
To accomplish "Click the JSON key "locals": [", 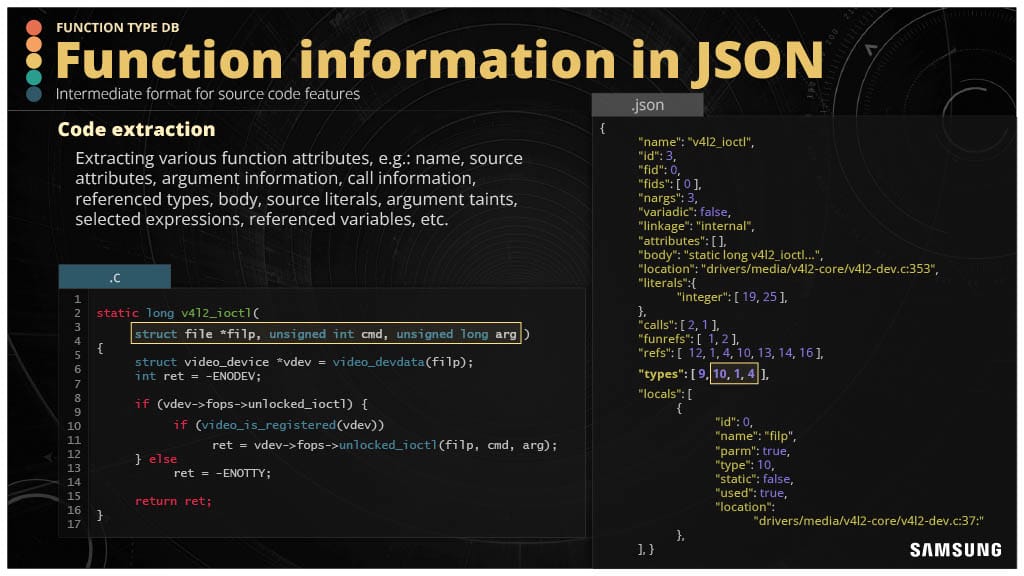I will coord(665,394).
